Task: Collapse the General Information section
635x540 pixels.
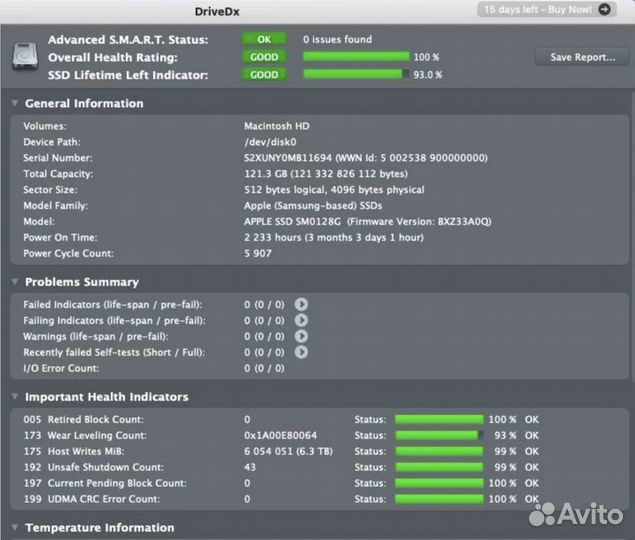Action: pyautogui.click(x=15, y=103)
